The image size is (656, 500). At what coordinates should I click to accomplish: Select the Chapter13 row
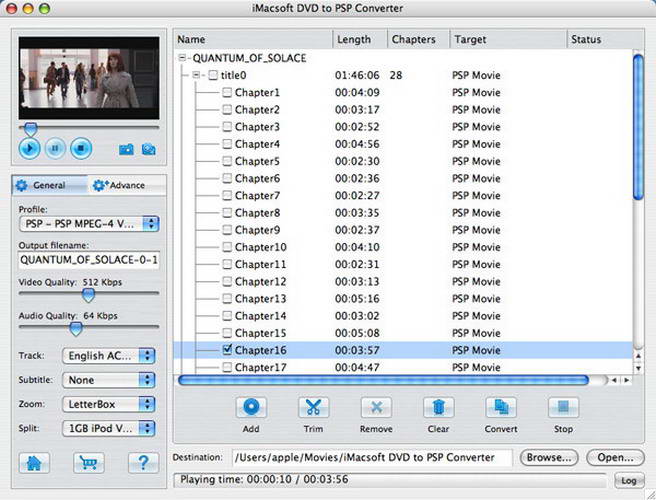[x=403, y=298]
